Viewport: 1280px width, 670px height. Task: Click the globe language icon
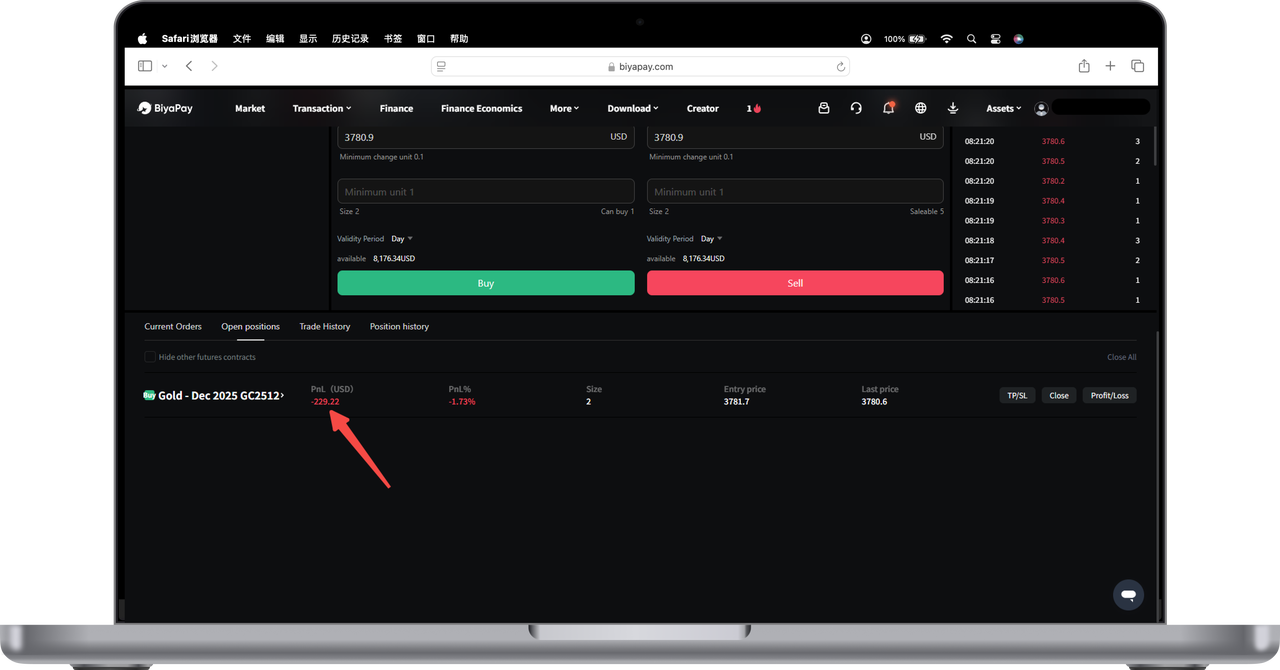[921, 108]
